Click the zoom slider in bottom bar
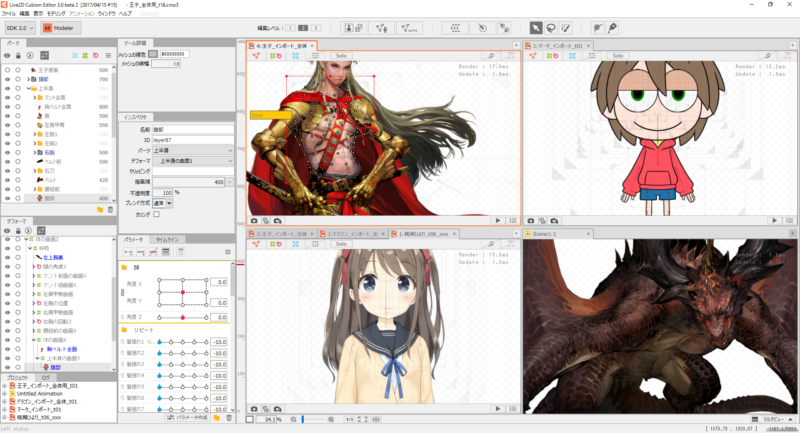 (312, 419)
